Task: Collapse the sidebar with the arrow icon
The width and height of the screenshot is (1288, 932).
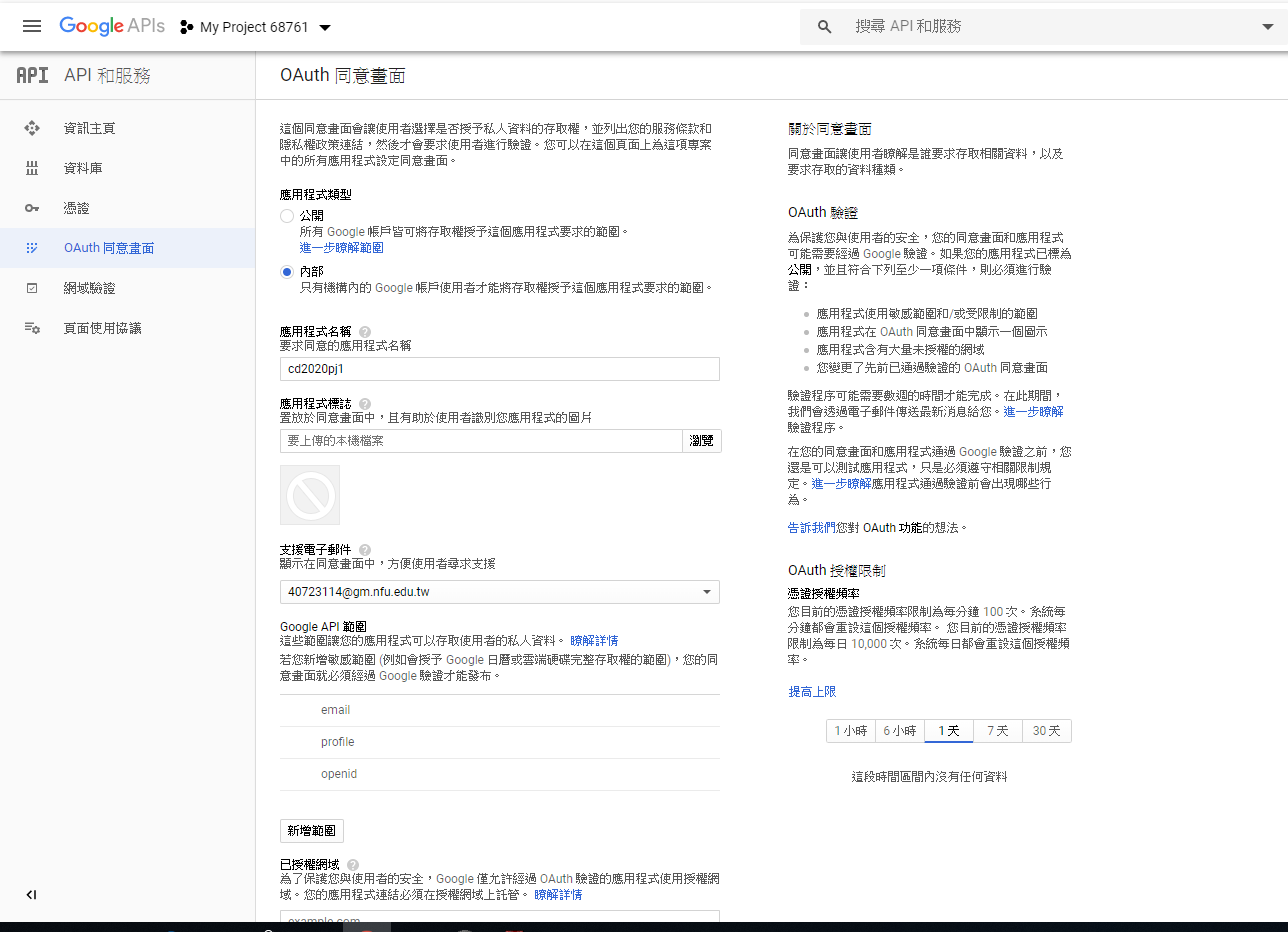Action: [x=31, y=895]
